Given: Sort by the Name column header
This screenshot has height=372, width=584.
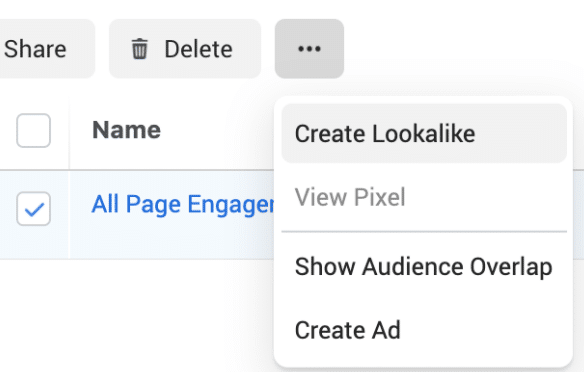Looking at the screenshot, I should (x=126, y=130).
